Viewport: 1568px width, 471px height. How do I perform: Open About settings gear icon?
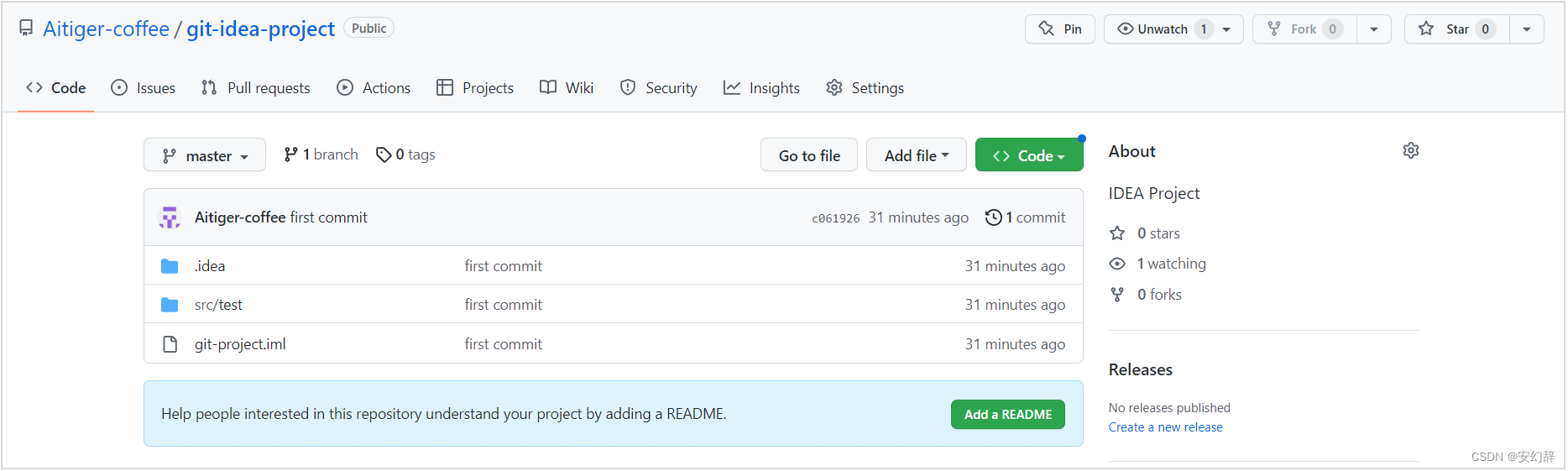(x=1411, y=150)
